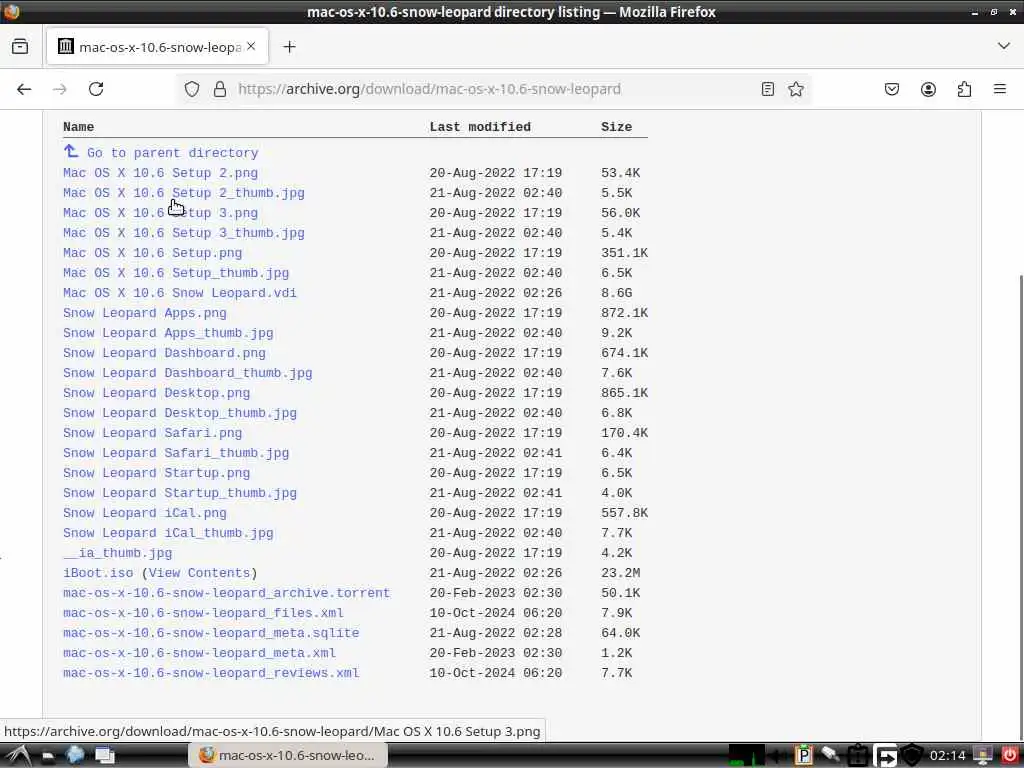Viewport: 1024px width, 768px height.
Task: Open the Save to Pocket icon
Action: pos(891,89)
